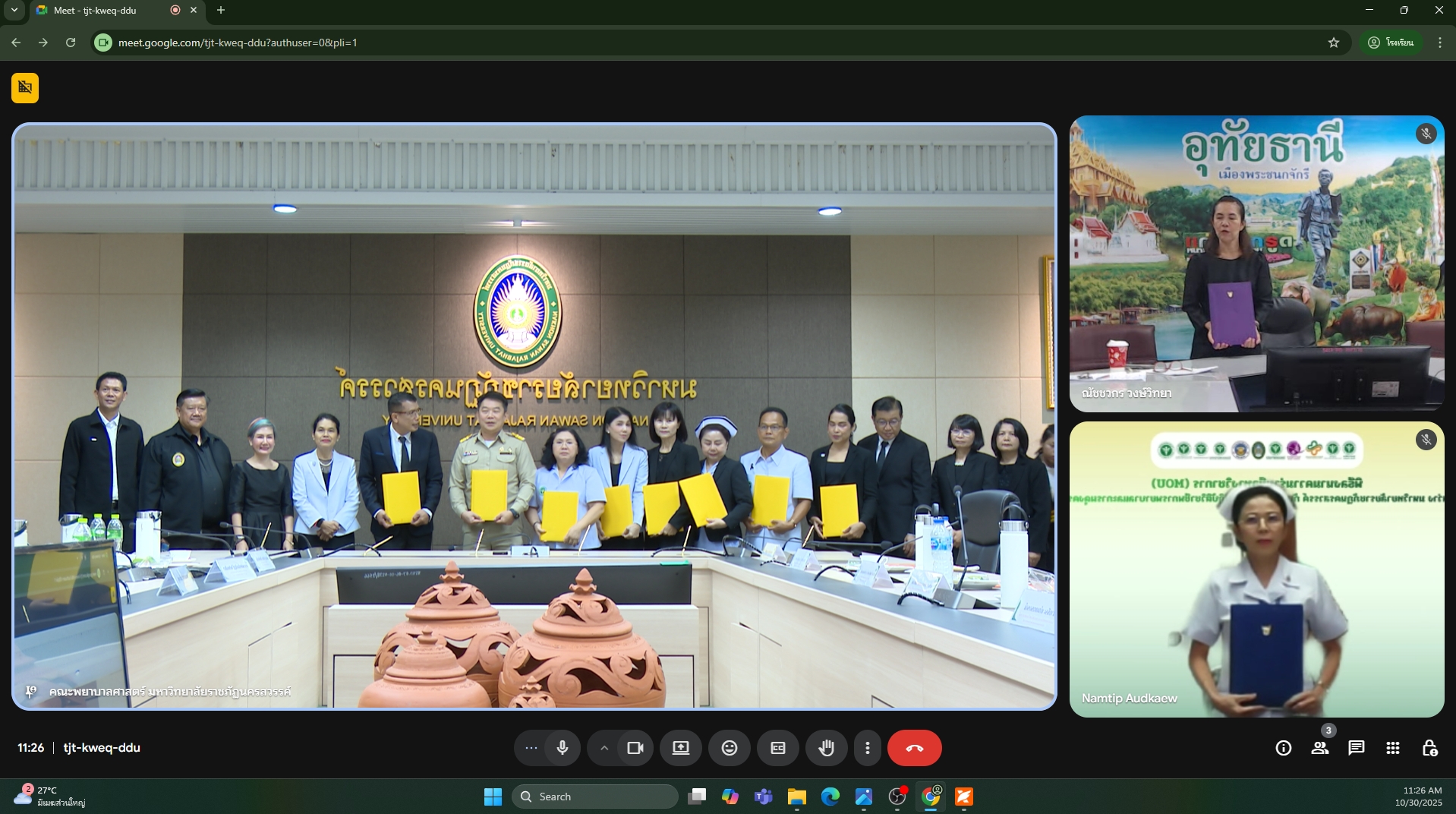
Task: Raise your hand in the meeting
Action: tap(827, 748)
